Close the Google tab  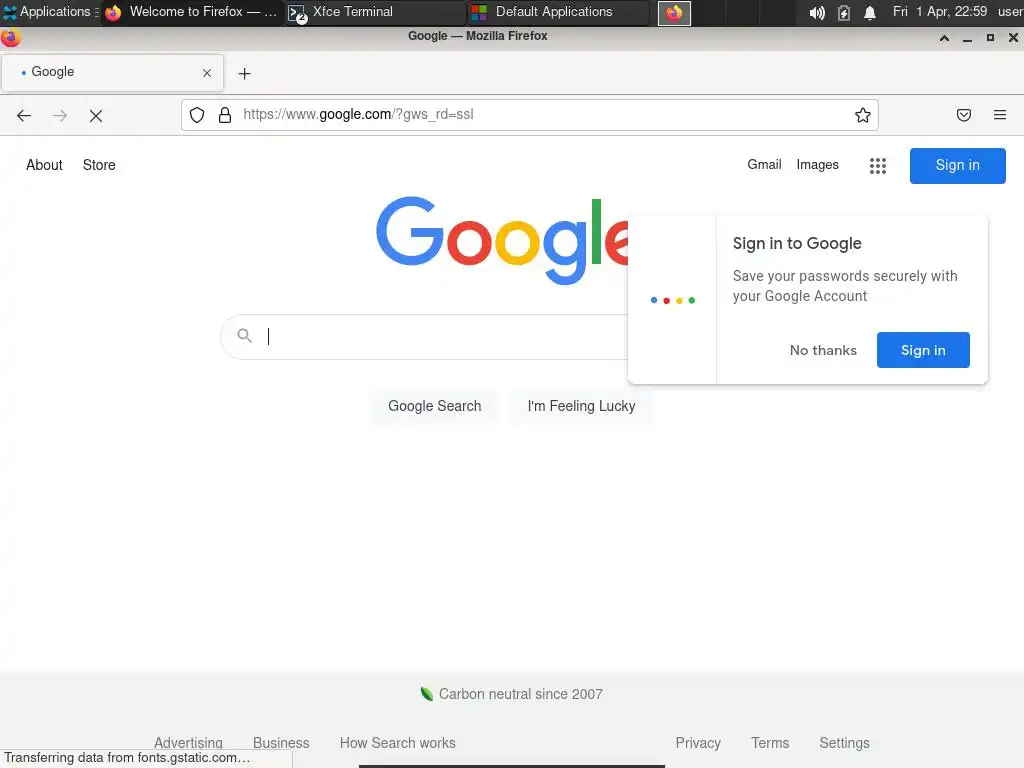click(x=207, y=73)
